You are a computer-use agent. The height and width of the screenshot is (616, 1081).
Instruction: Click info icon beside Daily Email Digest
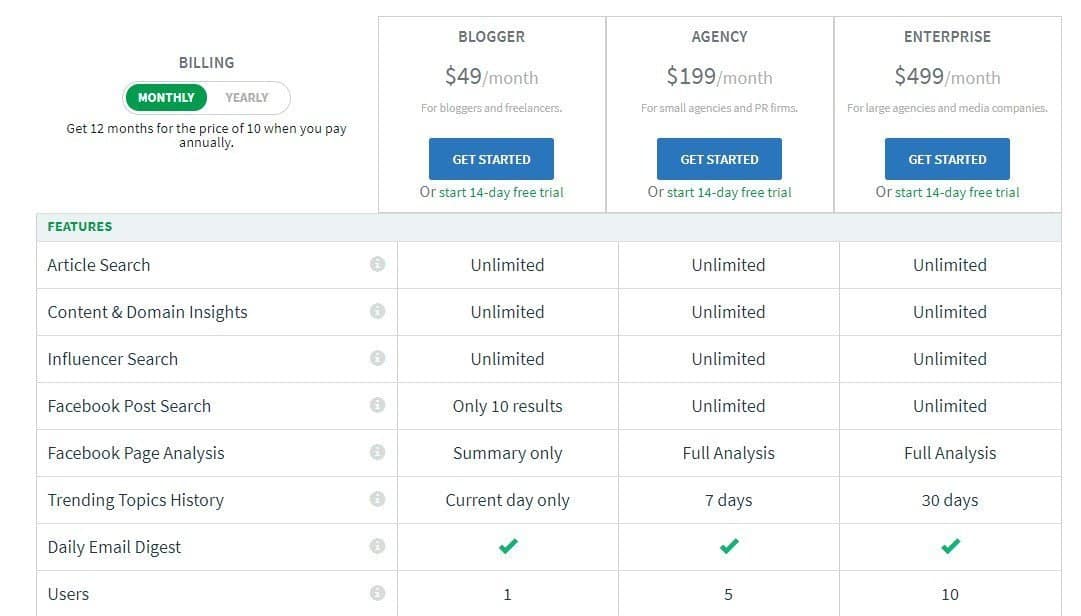377,546
